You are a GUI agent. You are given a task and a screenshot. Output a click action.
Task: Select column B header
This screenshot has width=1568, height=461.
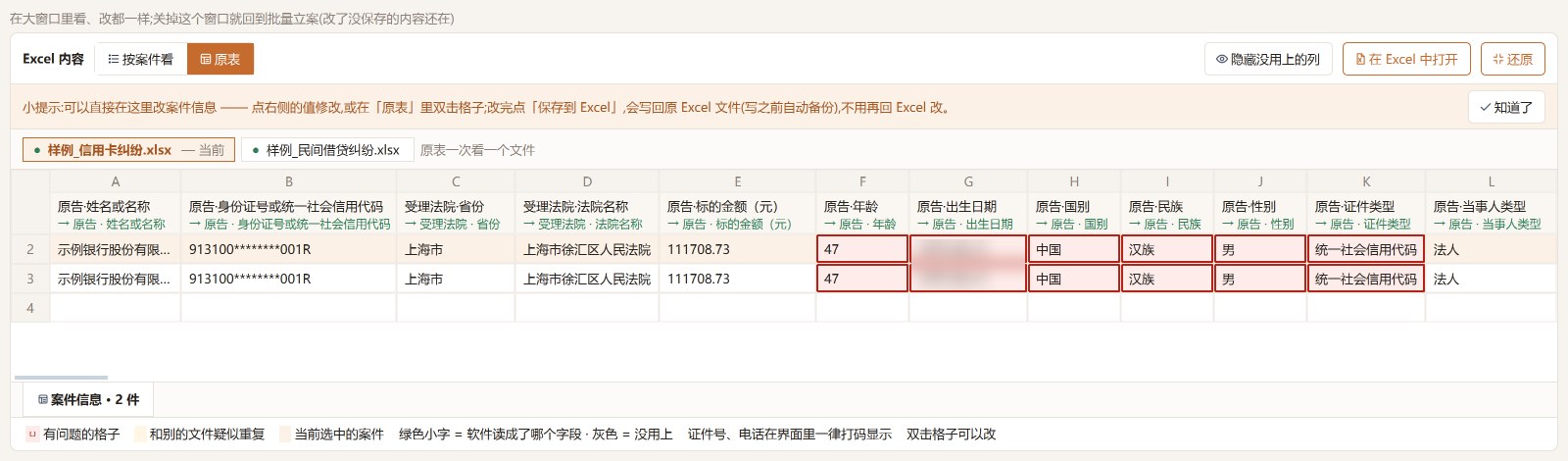point(289,181)
